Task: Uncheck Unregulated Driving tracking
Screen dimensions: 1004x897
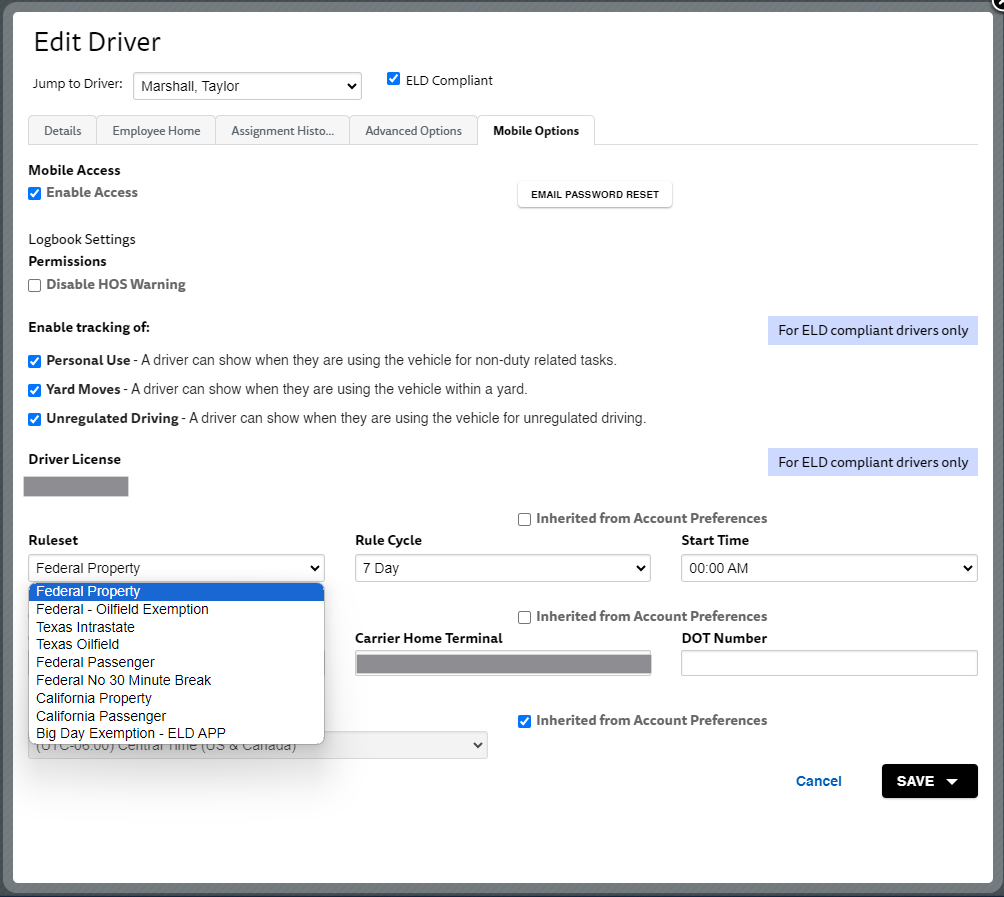Action: [x=35, y=419]
